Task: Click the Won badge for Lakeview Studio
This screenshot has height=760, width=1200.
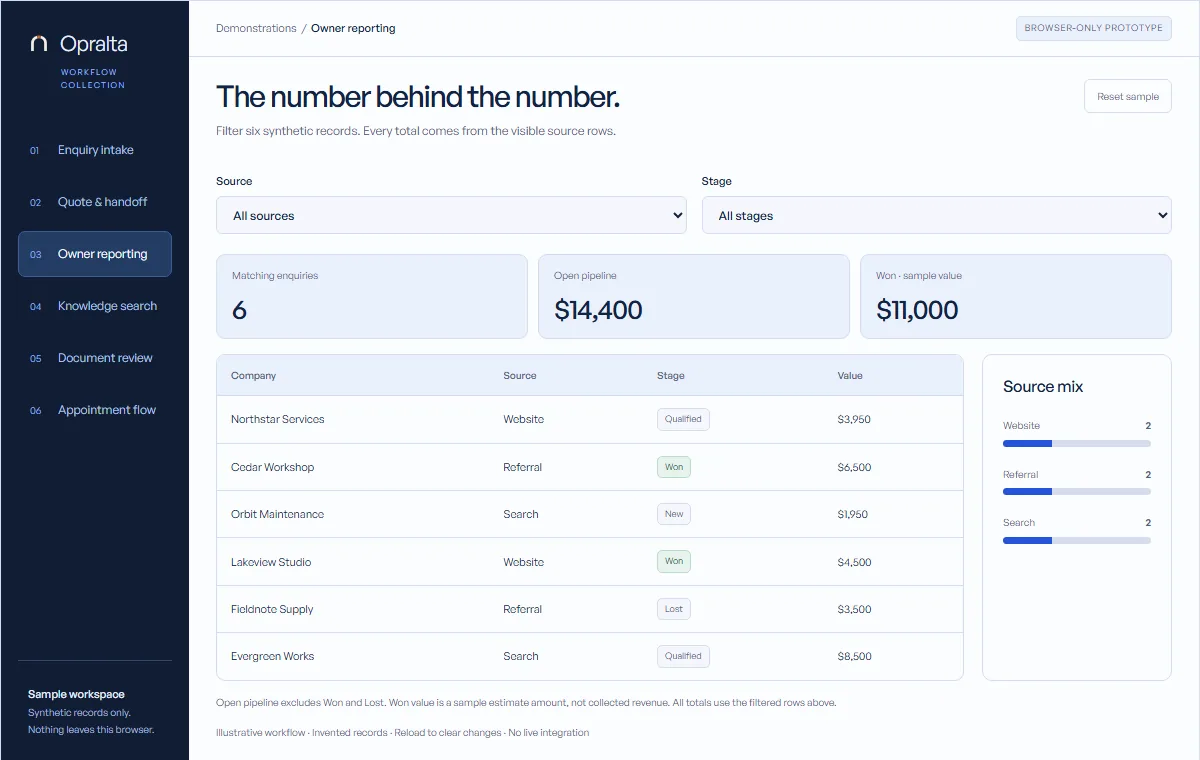Action: click(x=674, y=562)
